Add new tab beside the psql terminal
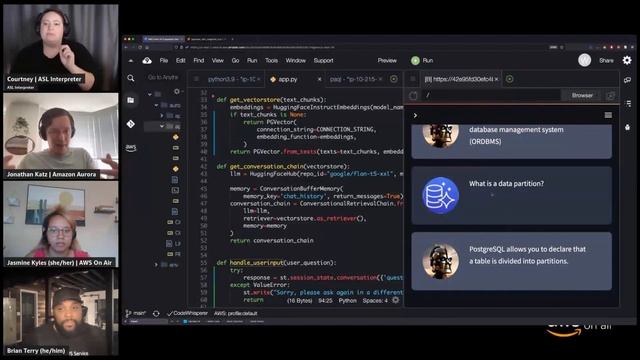 393,79
